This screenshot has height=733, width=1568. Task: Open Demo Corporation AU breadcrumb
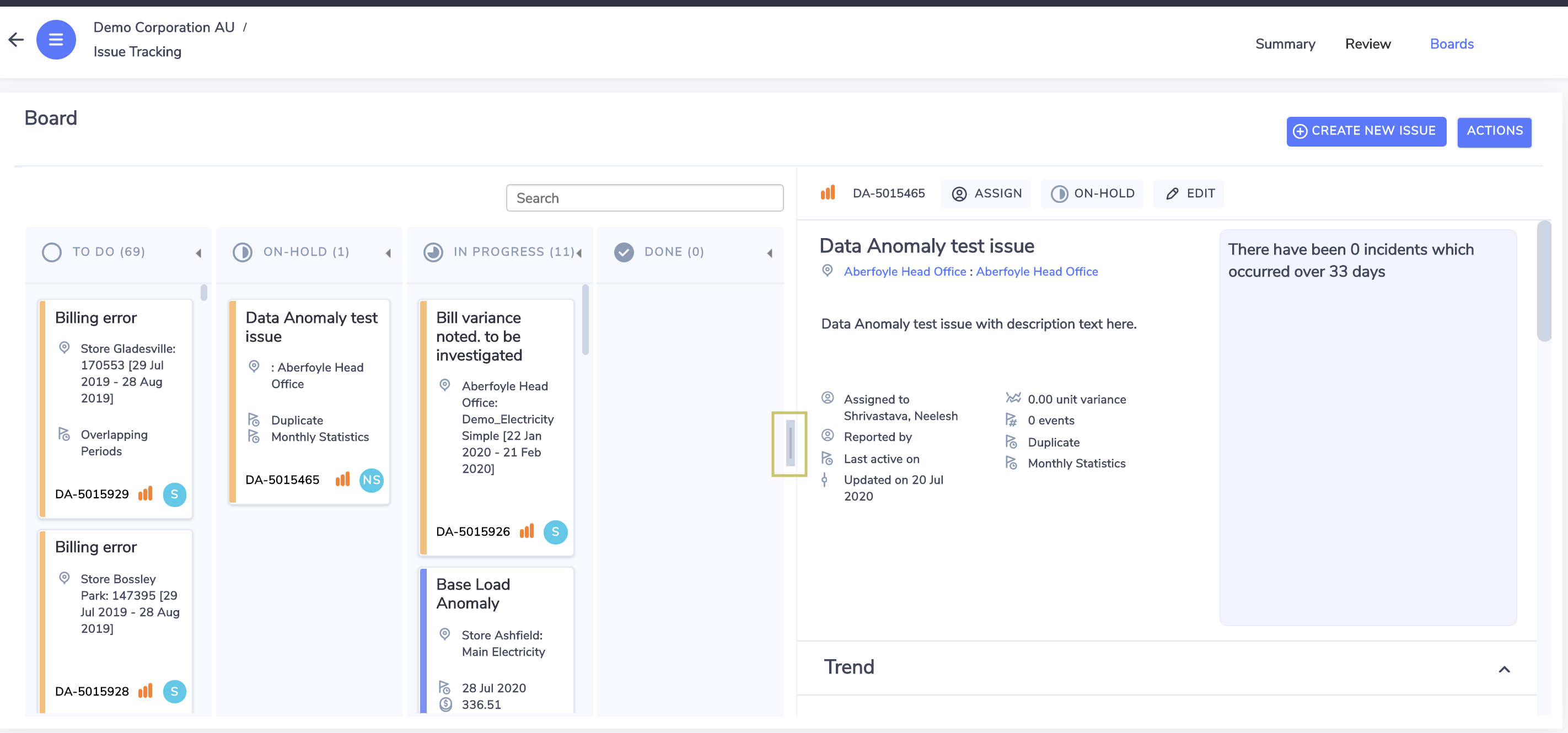[164, 28]
